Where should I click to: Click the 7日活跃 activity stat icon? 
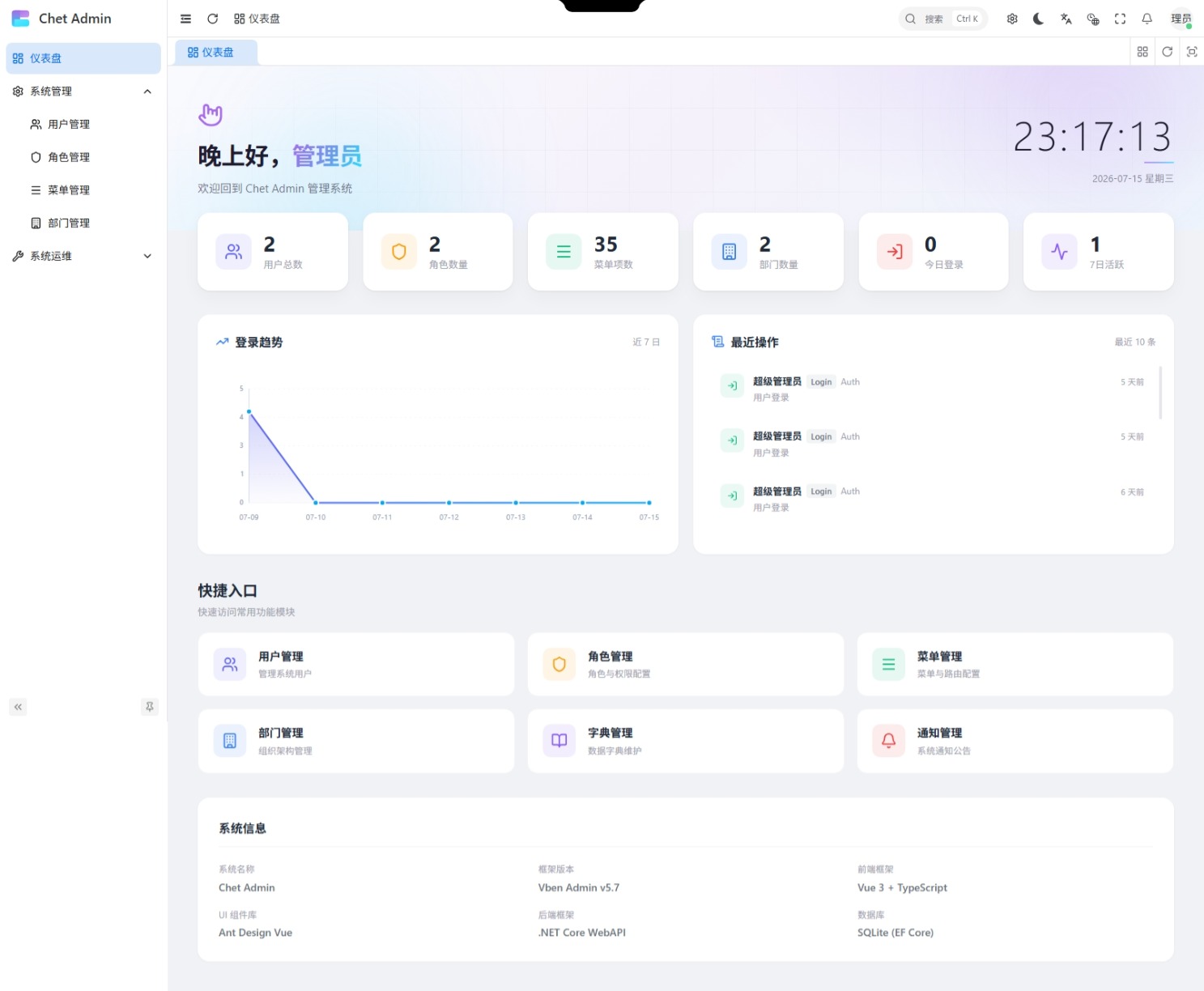click(1059, 252)
